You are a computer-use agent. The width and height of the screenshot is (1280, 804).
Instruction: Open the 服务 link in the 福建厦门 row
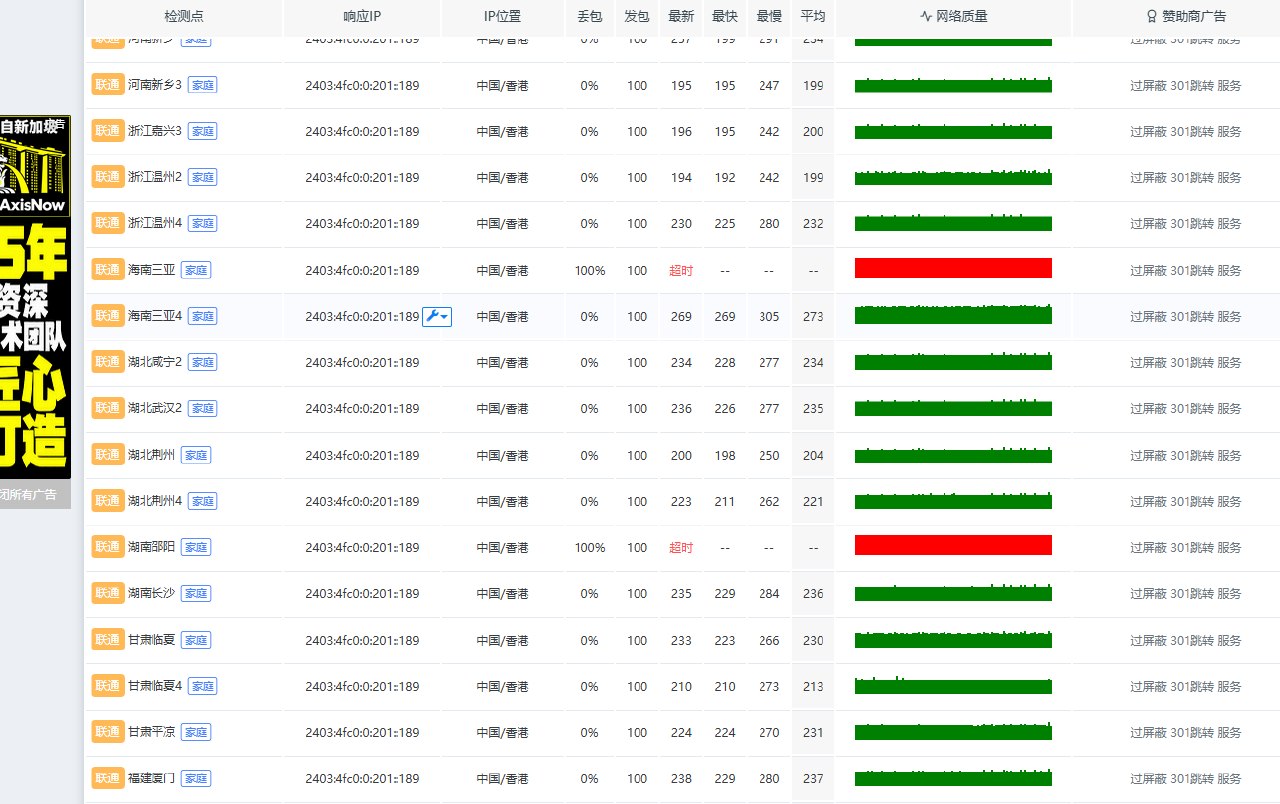click(1229, 779)
